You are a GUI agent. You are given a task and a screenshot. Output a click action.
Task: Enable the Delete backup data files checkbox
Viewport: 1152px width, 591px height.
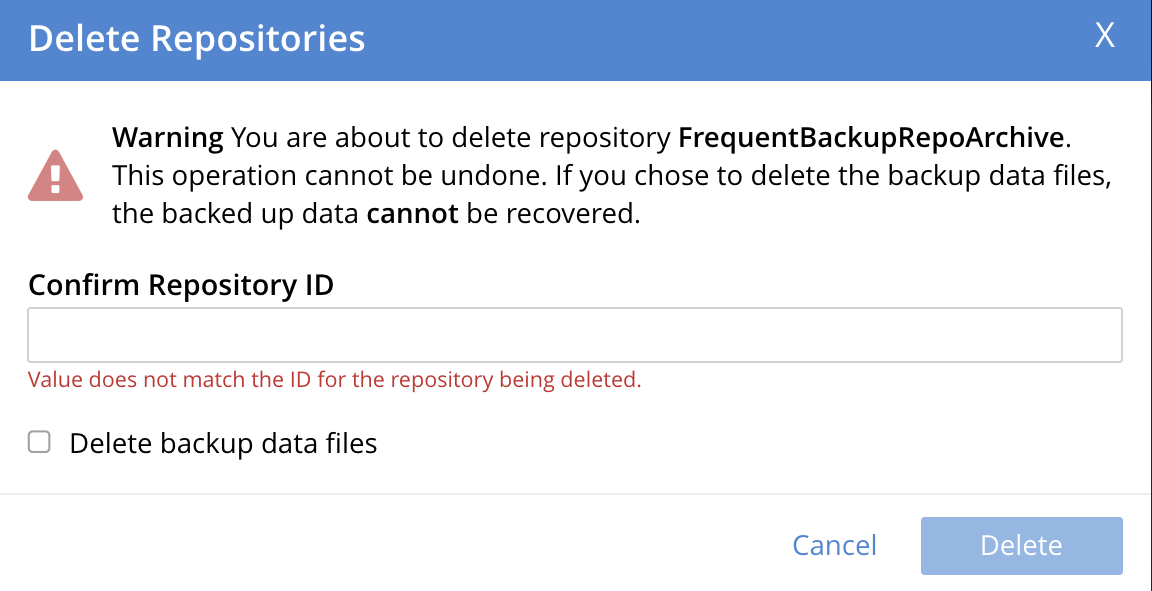pos(38,441)
